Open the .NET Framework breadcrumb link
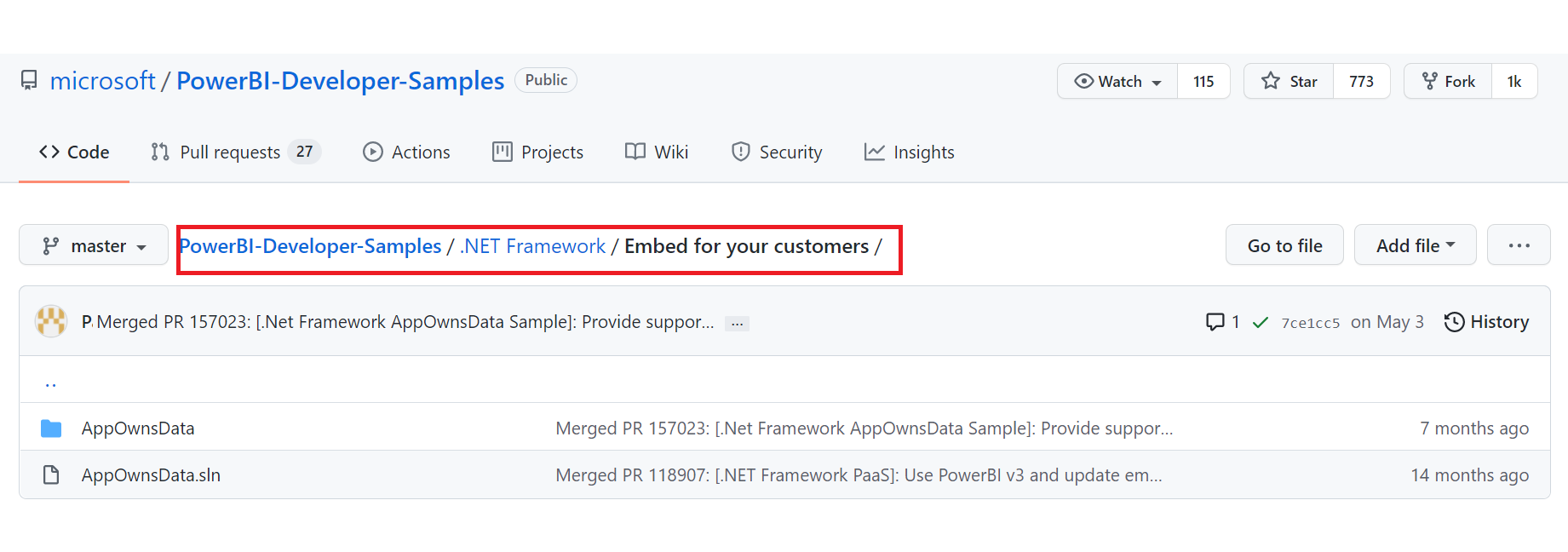Screen dimensions: 1568x552 point(533,246)
